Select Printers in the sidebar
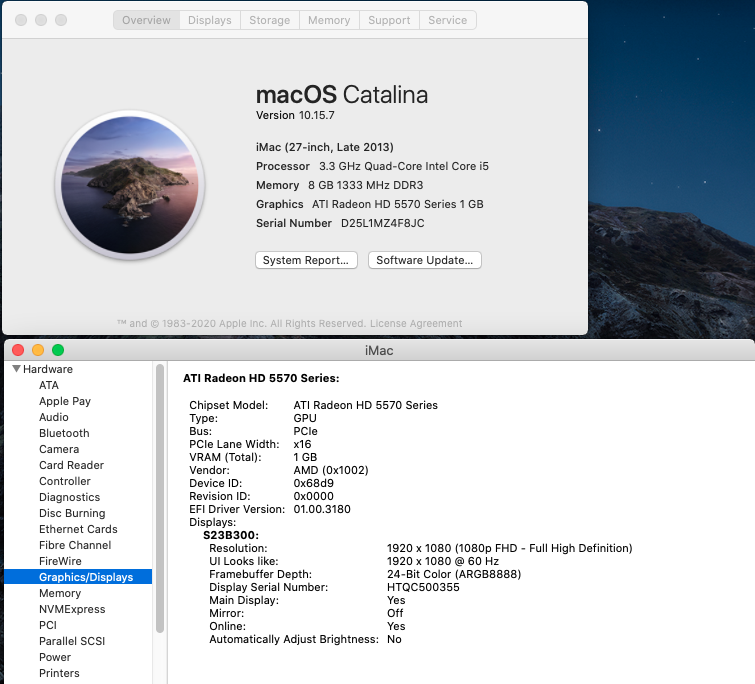The image size is (755, 684). tap(59, 673)
